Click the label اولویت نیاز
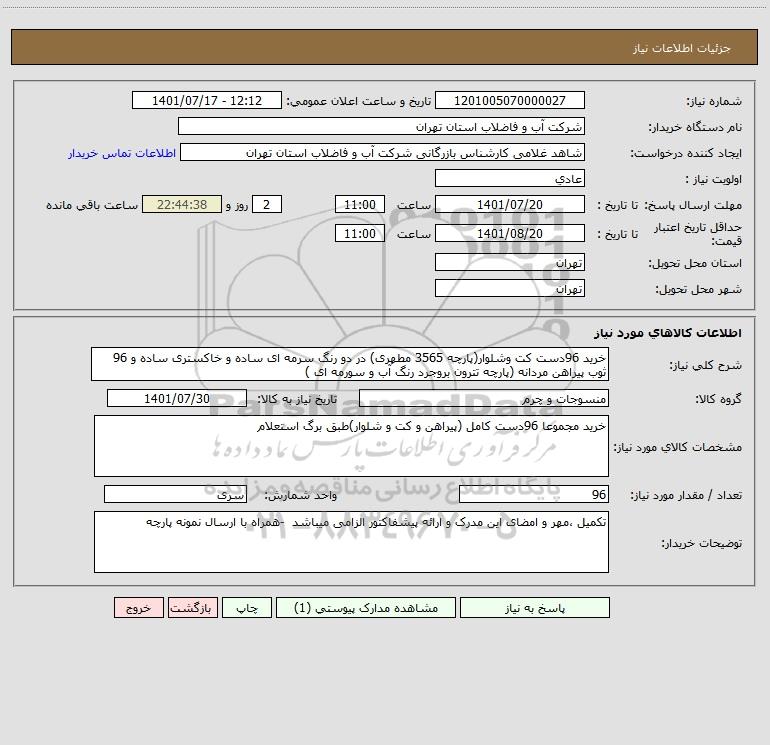This screenshot has height=745, width=770. tap(714, 180)
